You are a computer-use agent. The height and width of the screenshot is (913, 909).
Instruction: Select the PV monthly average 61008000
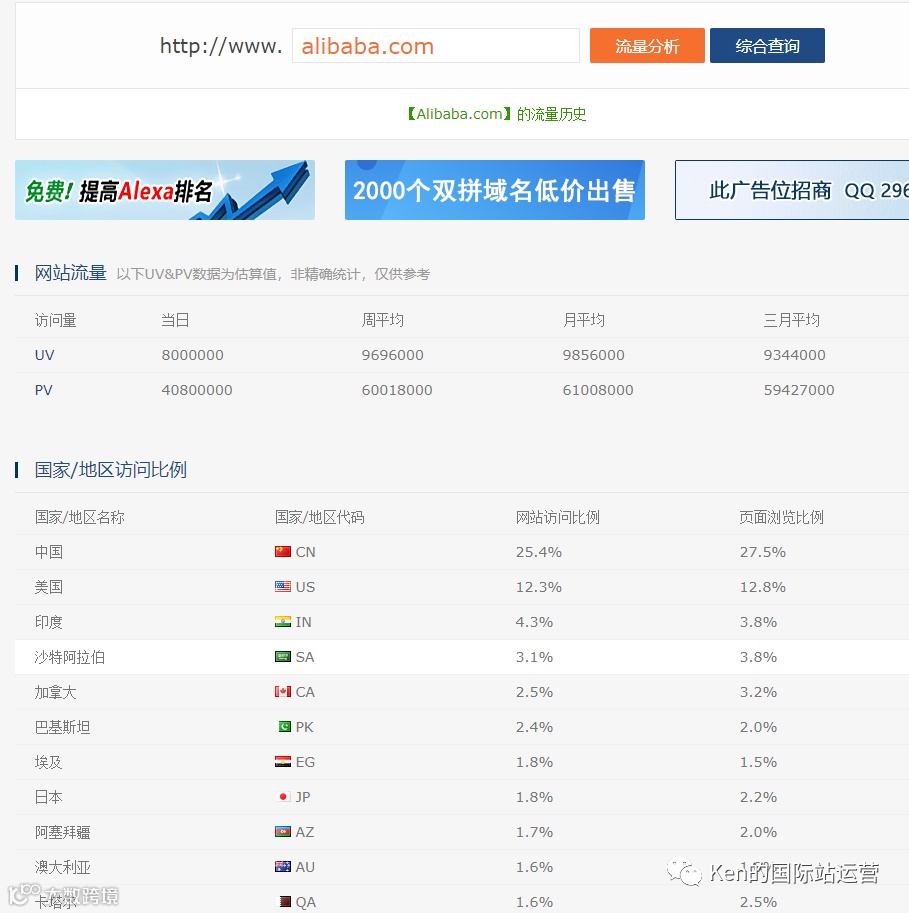[x=598, y=390]
